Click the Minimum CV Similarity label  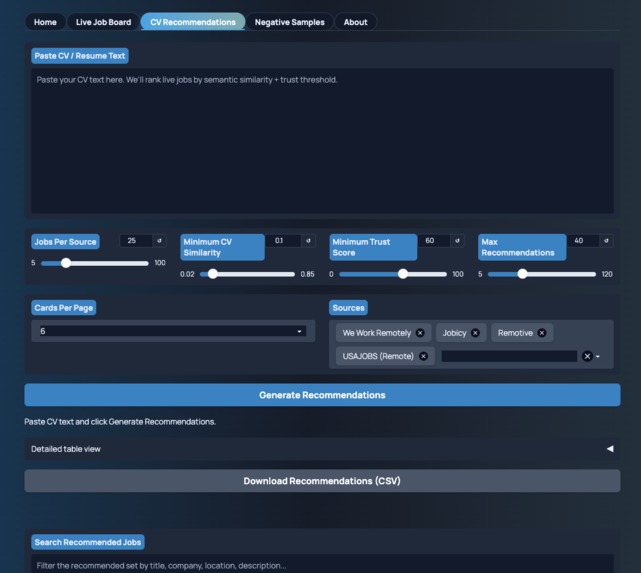(x=222, y=247)
